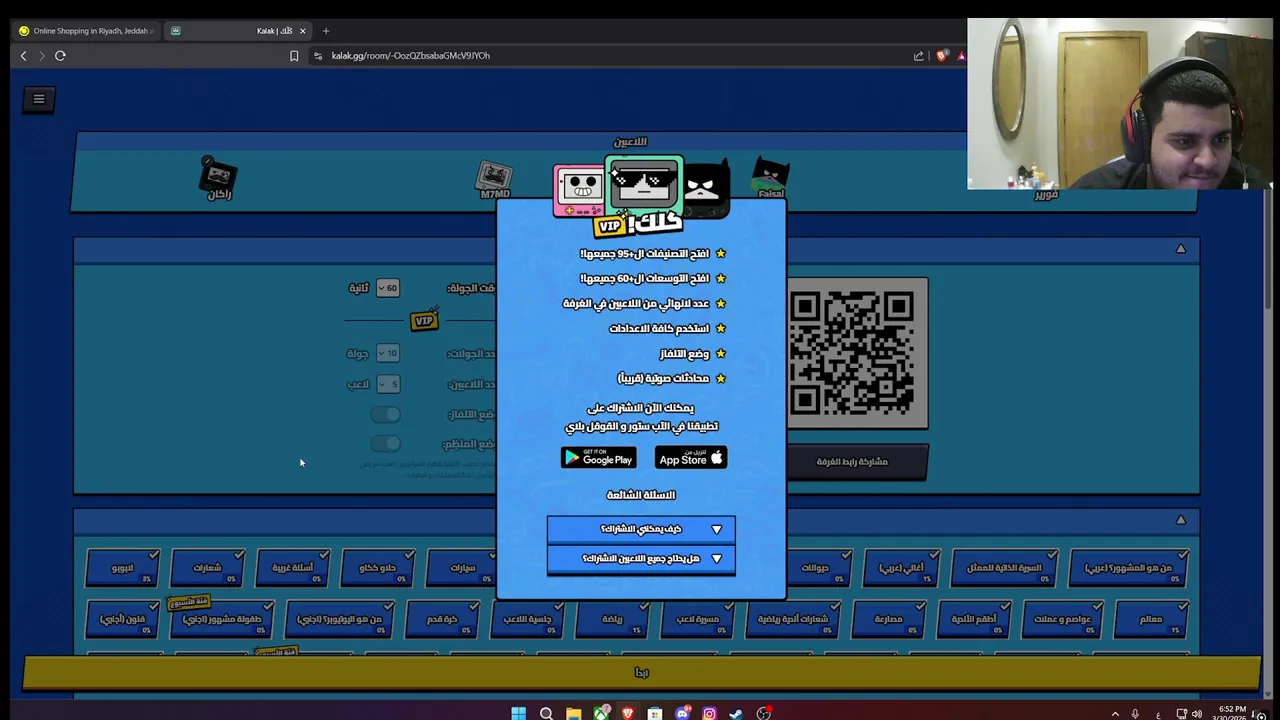Toggle the أسئلة غريبة category checkbox

[x=322, y=555]
